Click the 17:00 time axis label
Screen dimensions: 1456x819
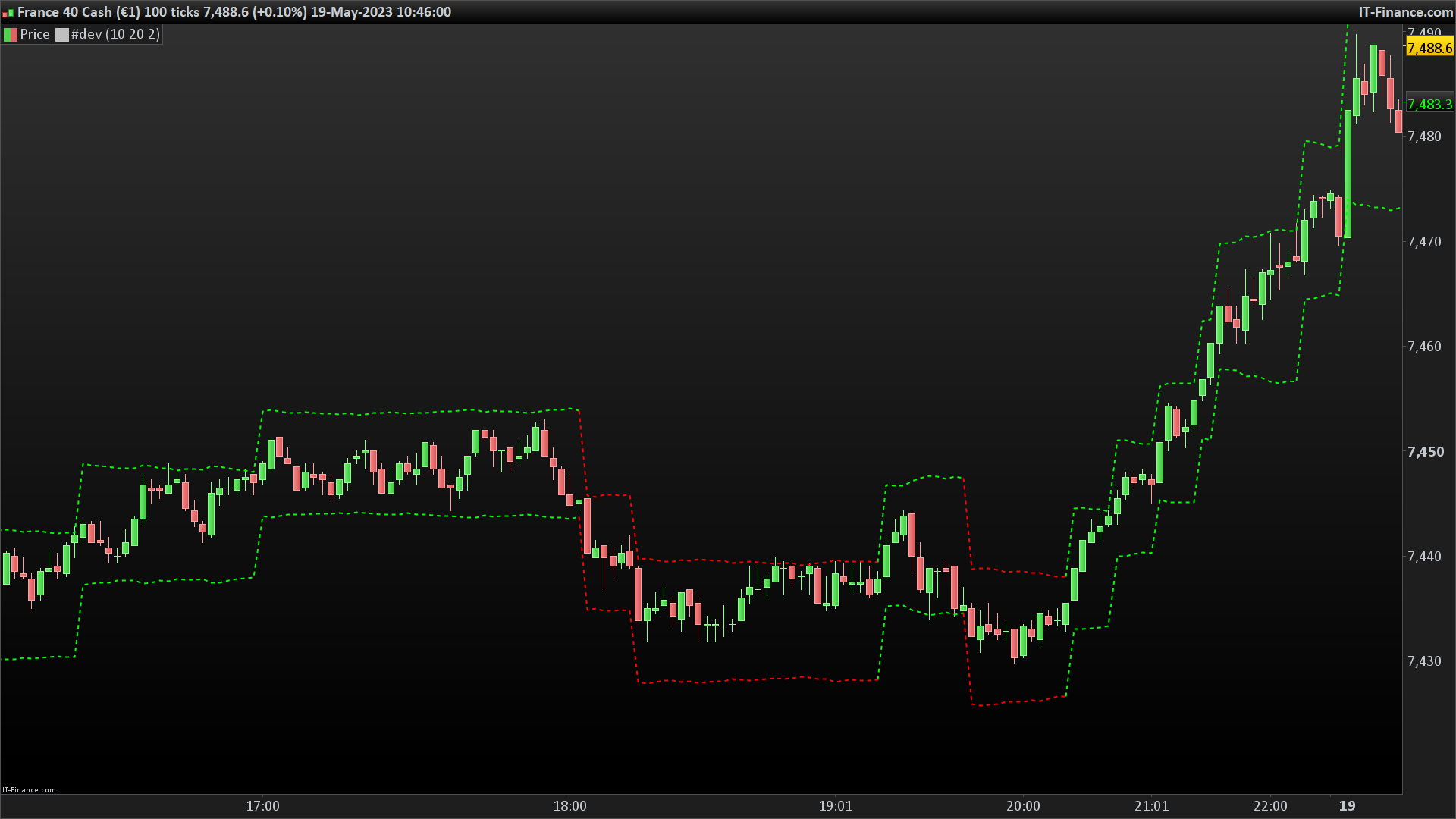click(x=262, y=806)
